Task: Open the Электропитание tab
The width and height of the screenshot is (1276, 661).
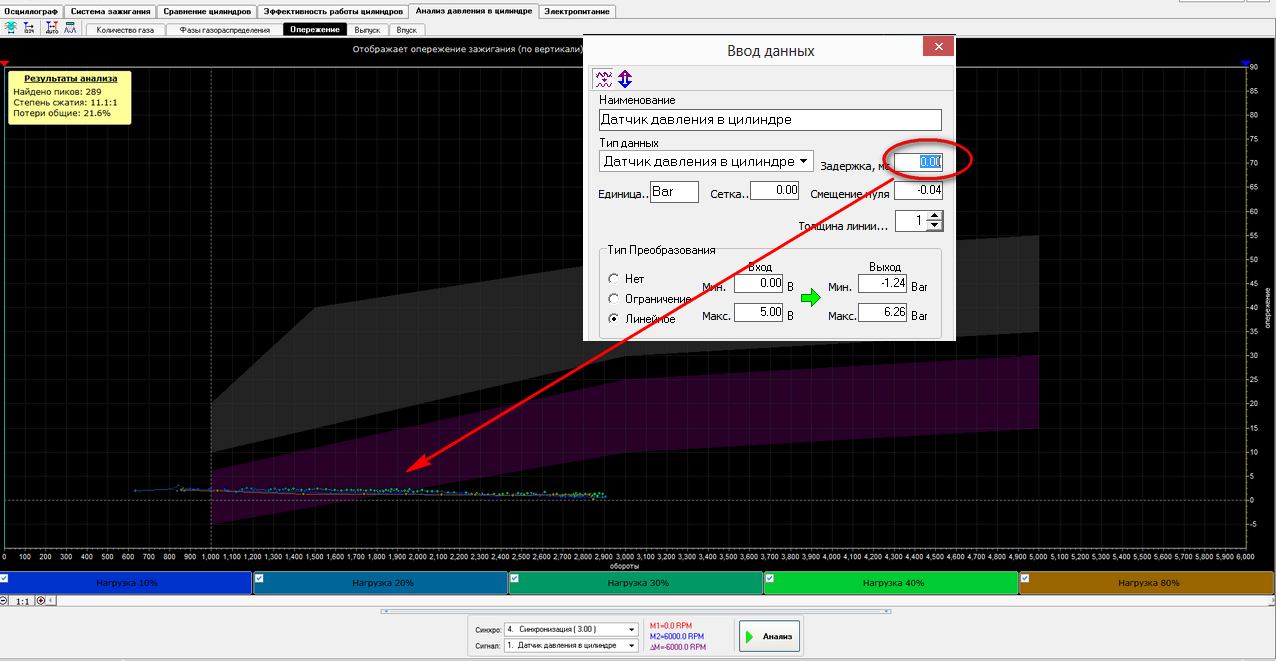Action: (x=577, y=11)
